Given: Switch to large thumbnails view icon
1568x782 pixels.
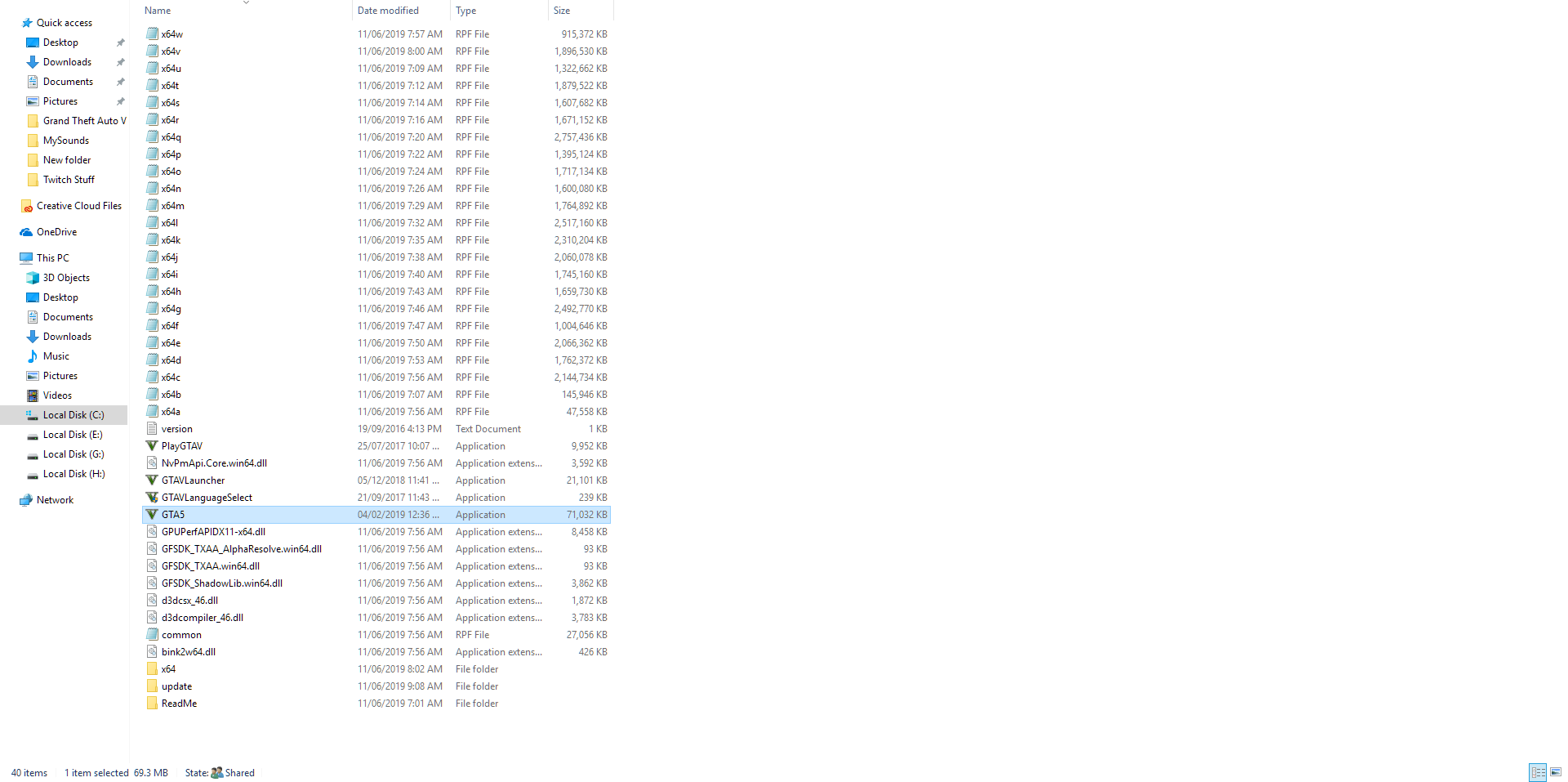Looking at the screenshot, I should tap(1556, 772).
